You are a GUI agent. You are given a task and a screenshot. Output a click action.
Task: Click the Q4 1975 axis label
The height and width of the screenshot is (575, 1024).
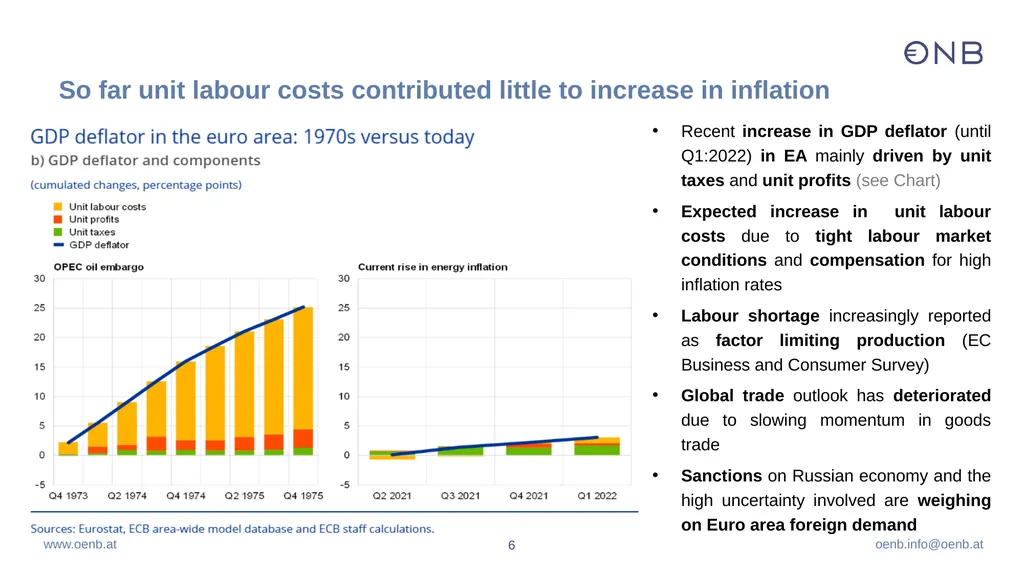point(303,496)
